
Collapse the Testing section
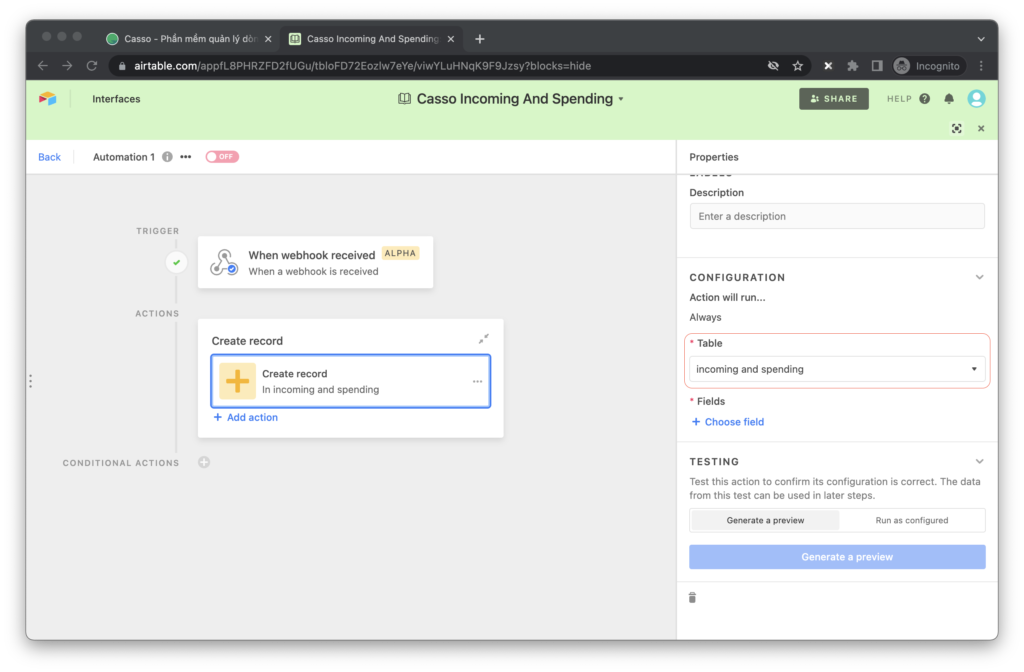coord(980,461)
